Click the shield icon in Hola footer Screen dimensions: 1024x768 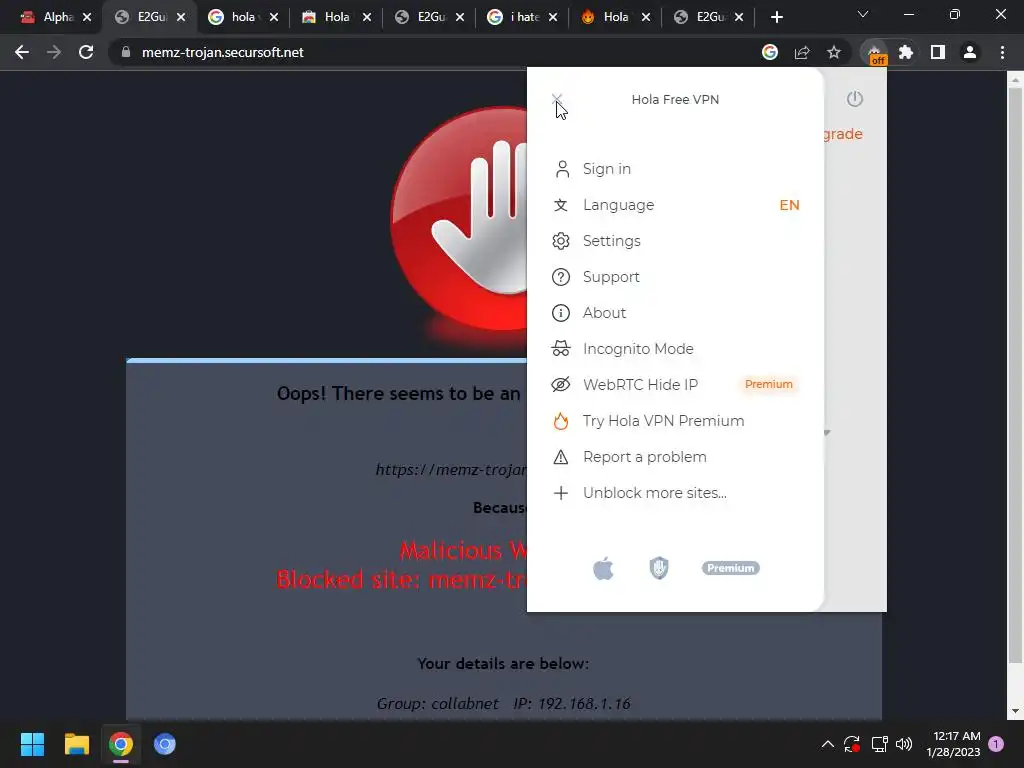(x=659, y=568)
